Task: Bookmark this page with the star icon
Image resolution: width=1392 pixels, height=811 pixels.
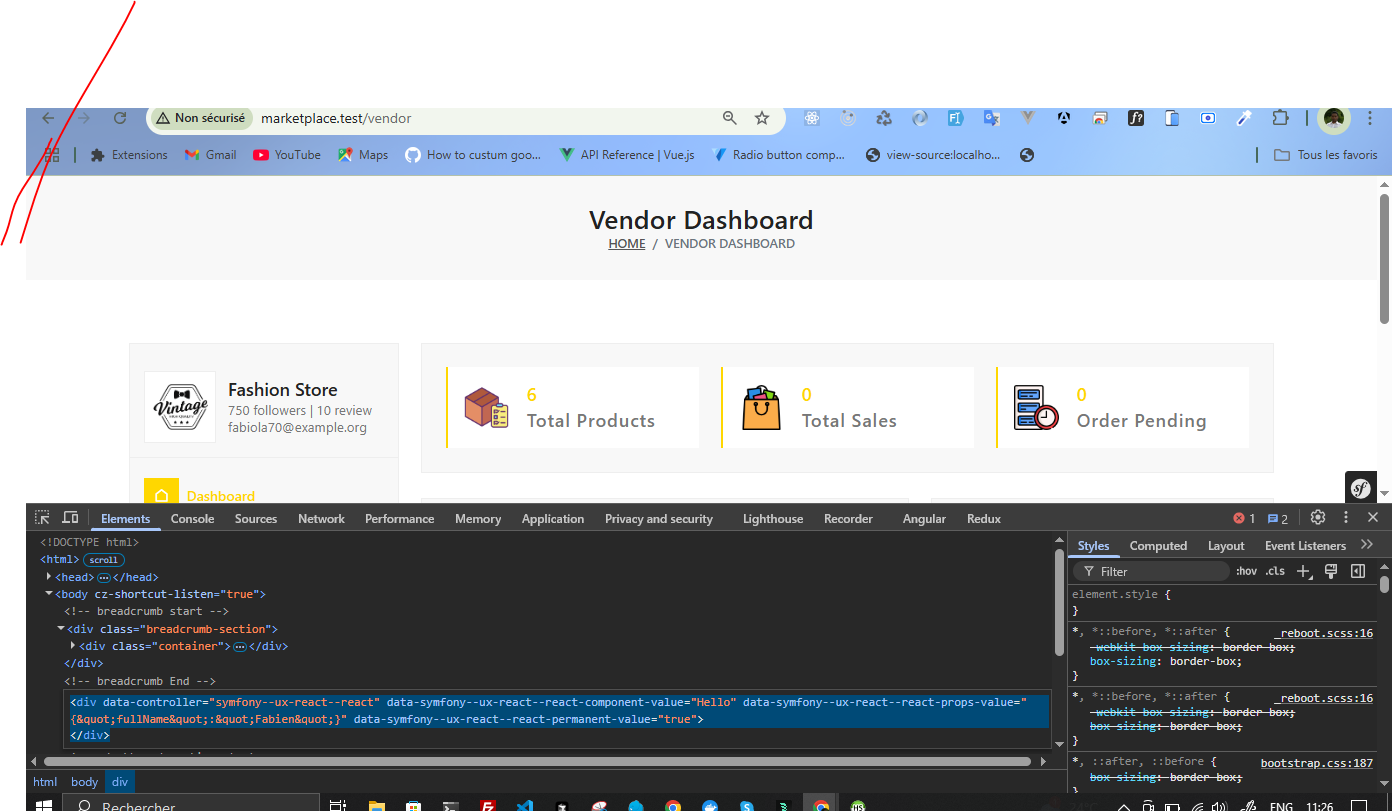Action: tap(762, 118)
